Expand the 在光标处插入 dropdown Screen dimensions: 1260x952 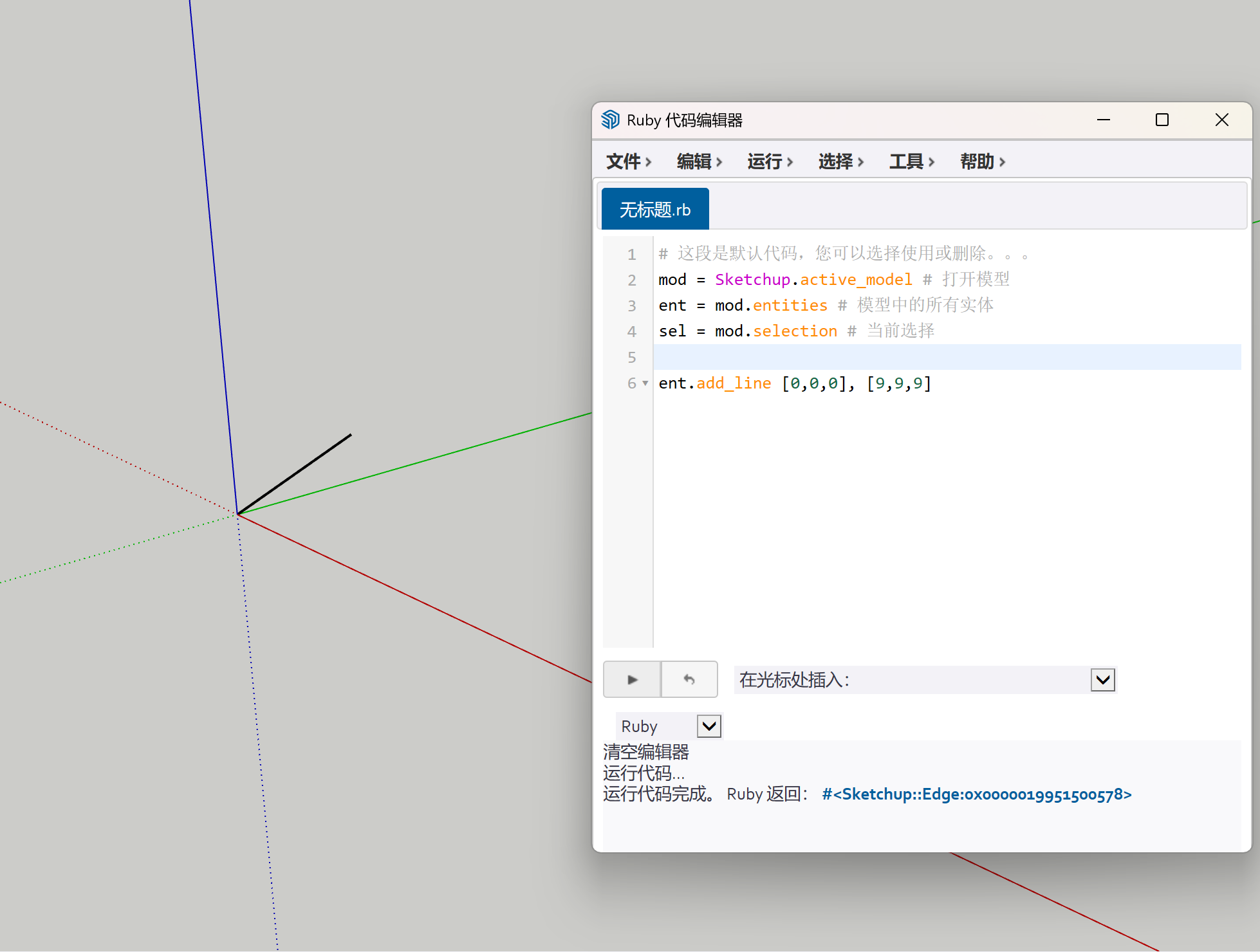click(x=1103, y=679)
